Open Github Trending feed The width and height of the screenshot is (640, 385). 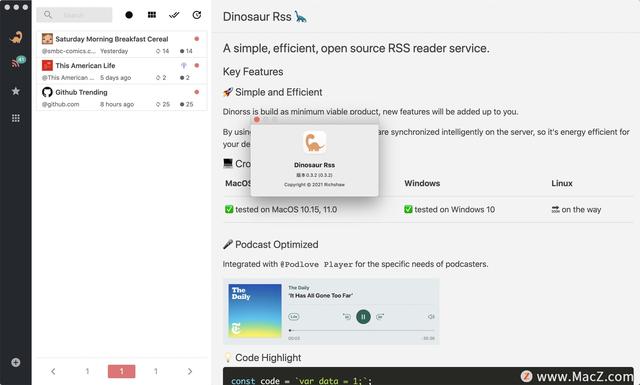122,97
